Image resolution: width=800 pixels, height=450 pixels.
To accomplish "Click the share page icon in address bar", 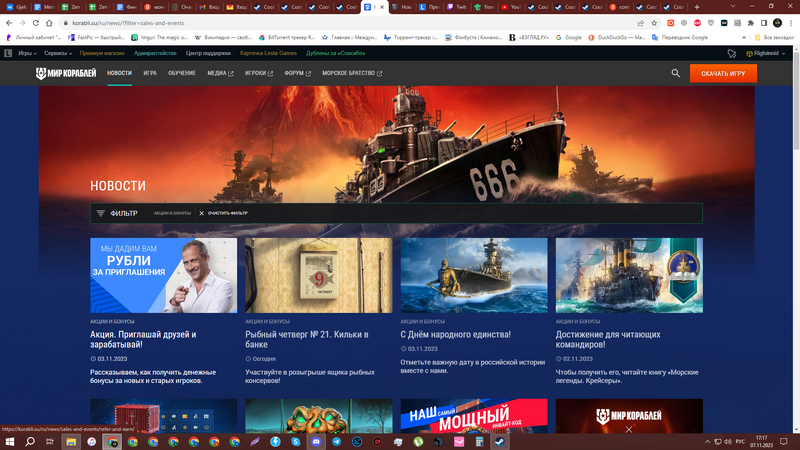I will [x=640, y=23].
